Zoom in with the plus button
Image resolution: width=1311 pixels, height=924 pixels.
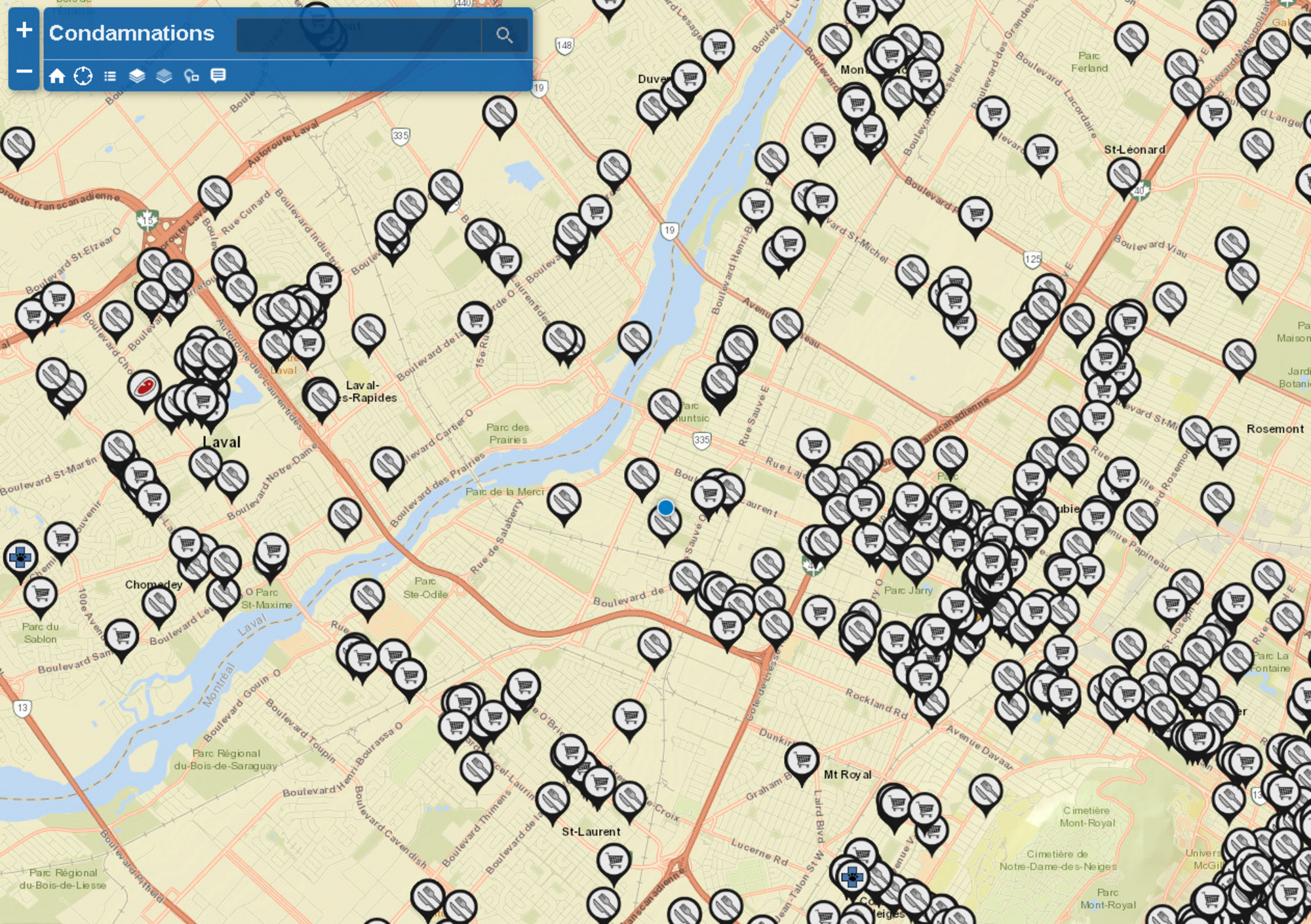click(x=24, y=30)
